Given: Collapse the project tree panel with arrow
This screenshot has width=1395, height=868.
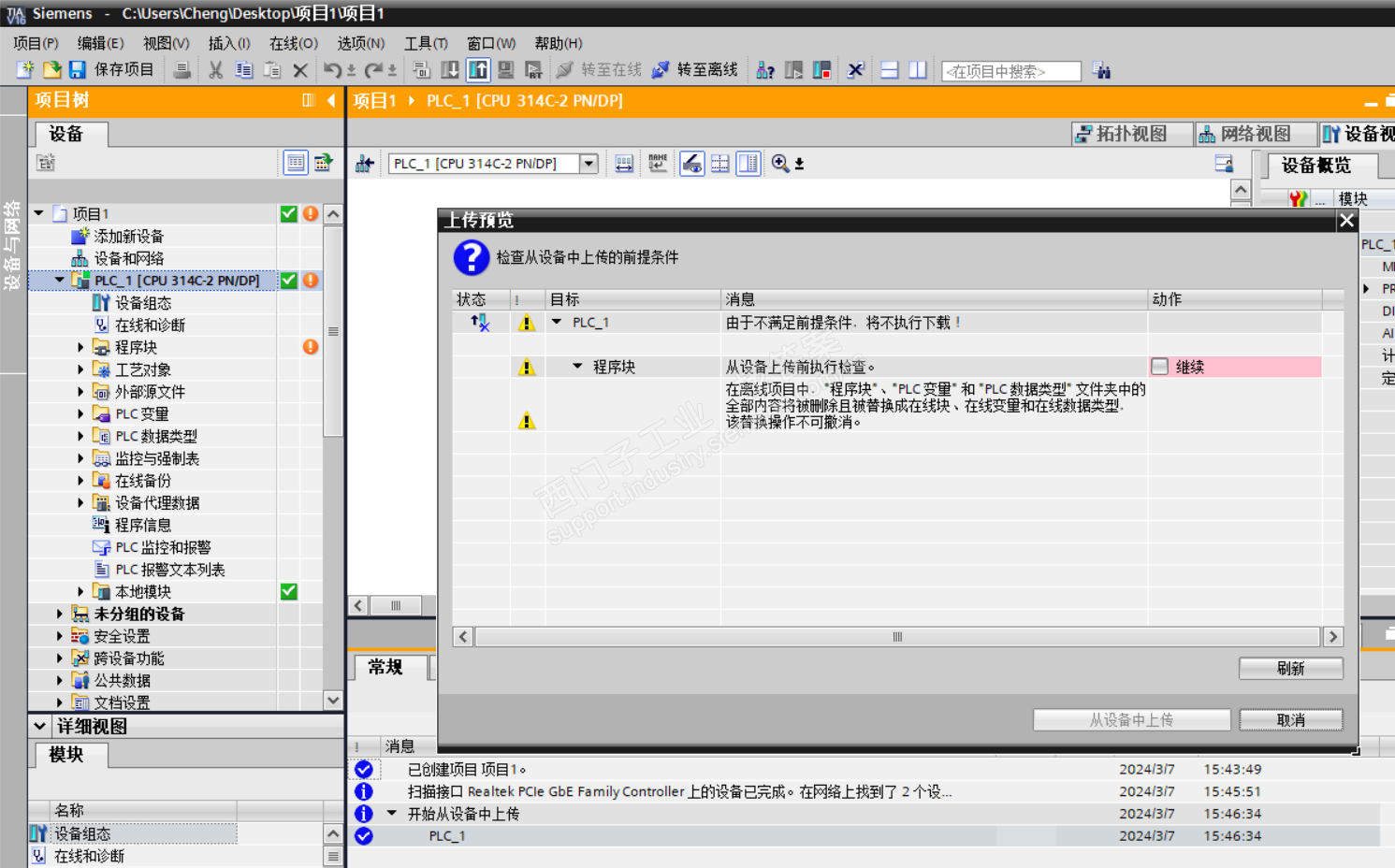Looking at the screenshot, I should tap(331, 100).
